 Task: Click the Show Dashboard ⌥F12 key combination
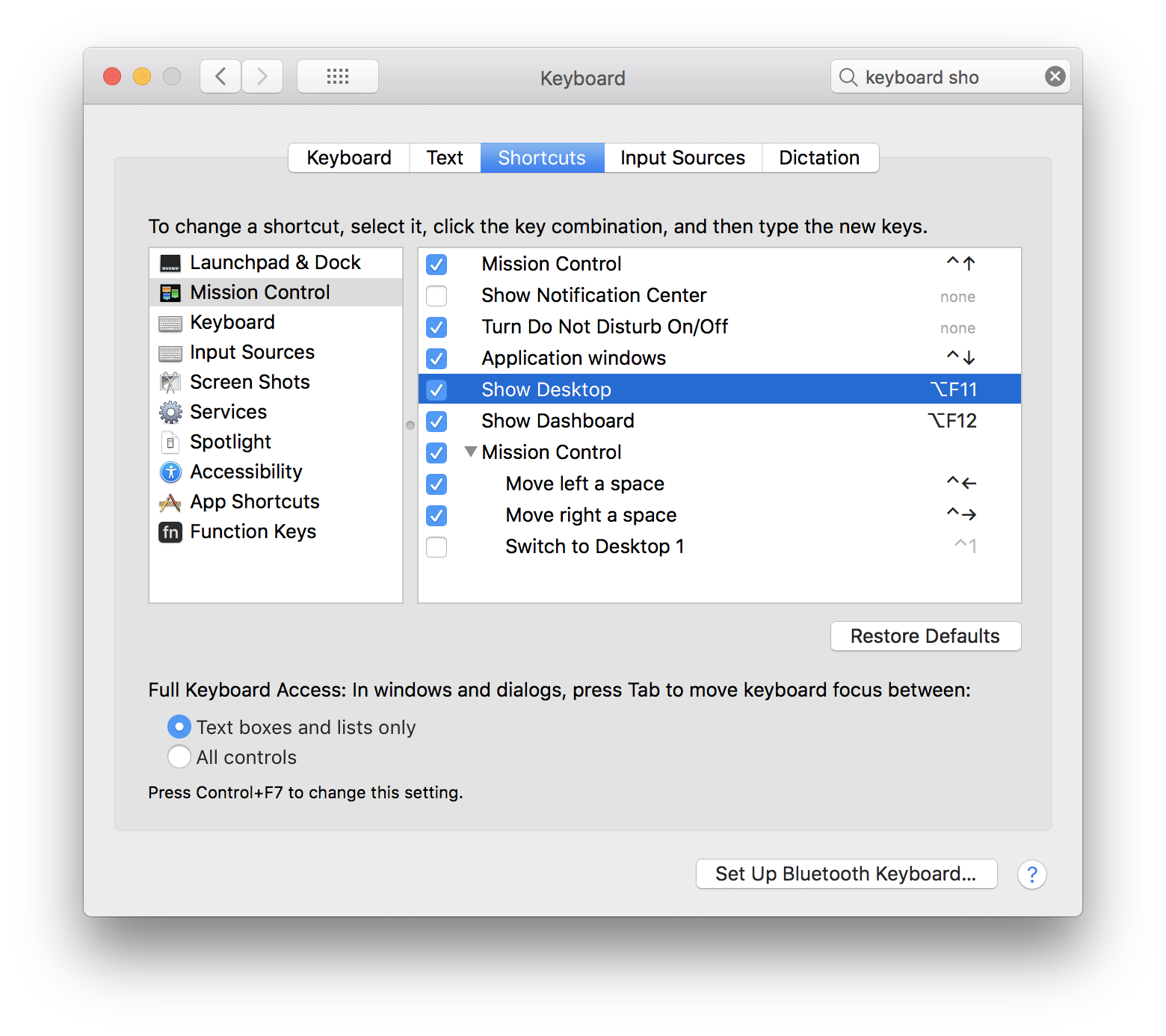[x=952, y=421]
